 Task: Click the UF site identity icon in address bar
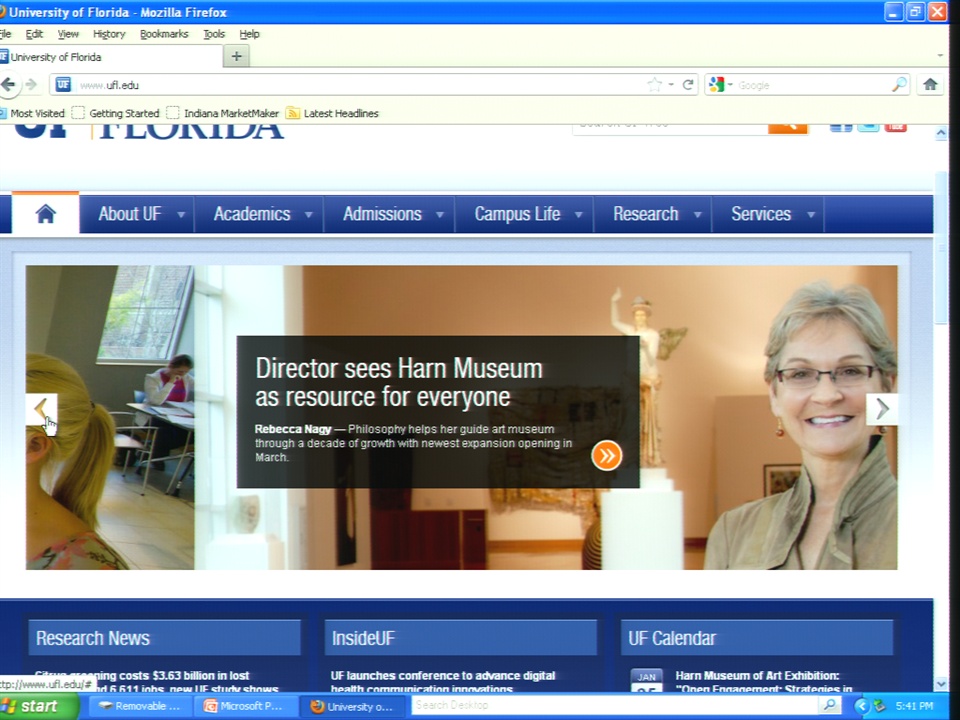click(x=63, y=84)
